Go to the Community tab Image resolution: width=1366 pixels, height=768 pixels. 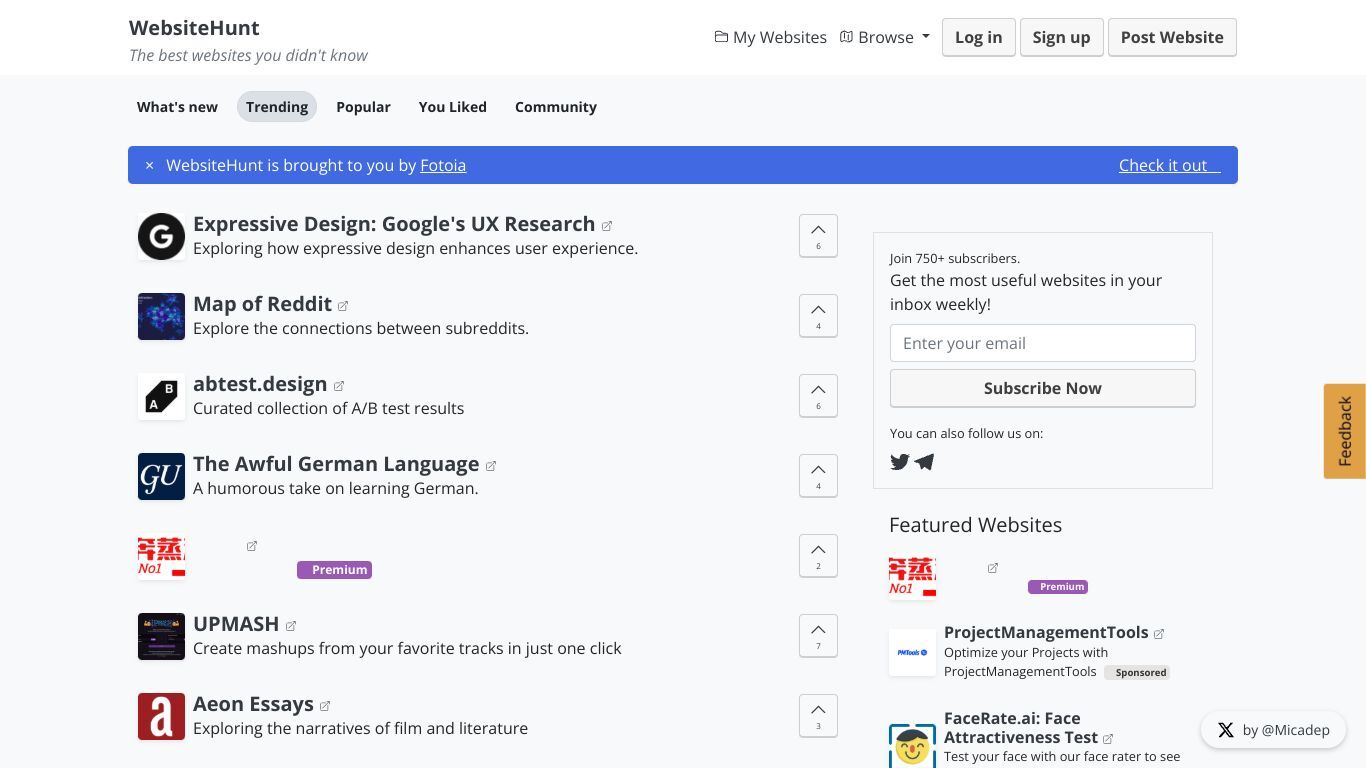(556, 107)
